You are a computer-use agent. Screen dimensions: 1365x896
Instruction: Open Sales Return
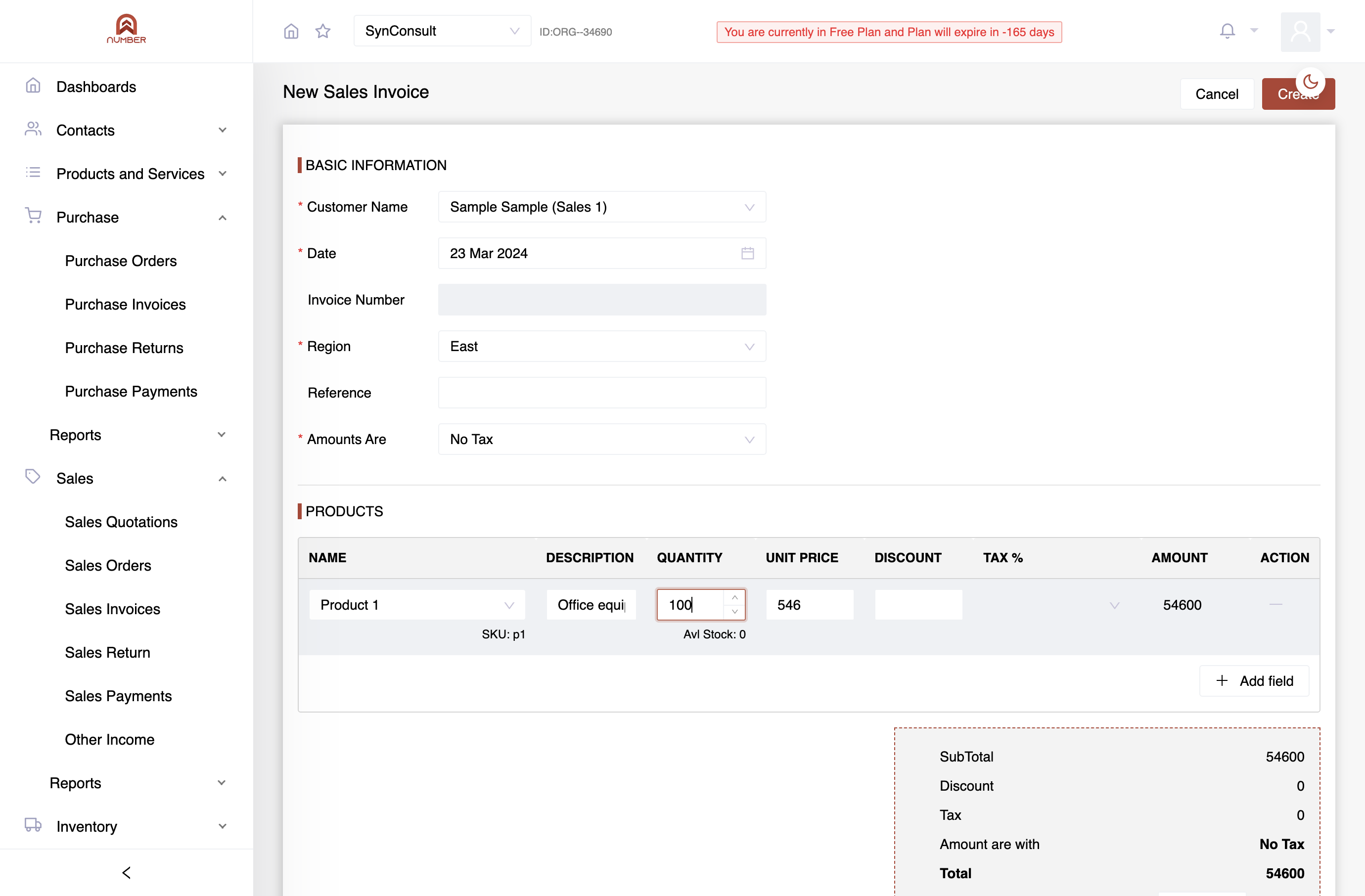click(107, 652)
